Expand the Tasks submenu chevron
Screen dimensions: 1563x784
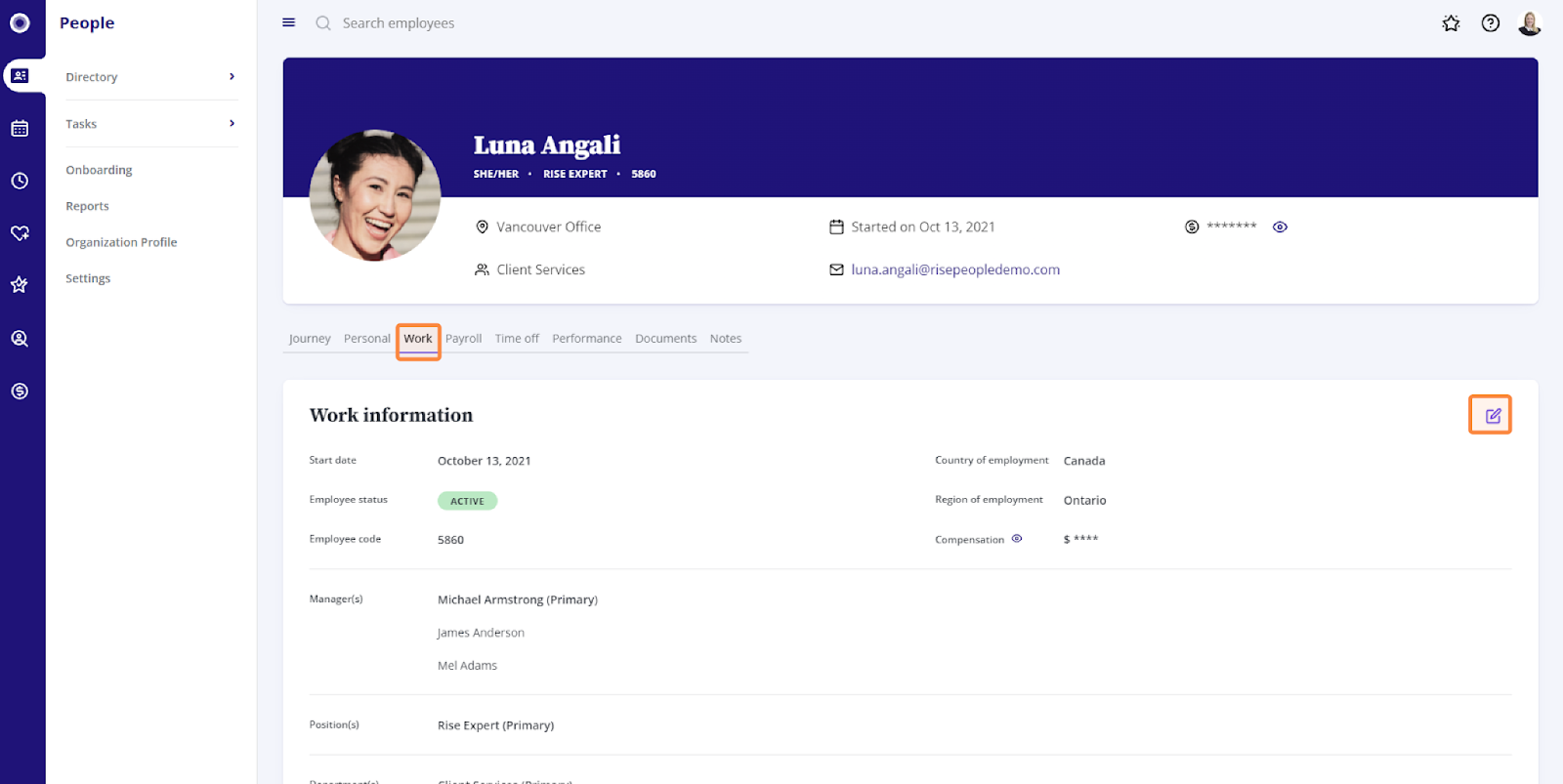click(232, 123)
